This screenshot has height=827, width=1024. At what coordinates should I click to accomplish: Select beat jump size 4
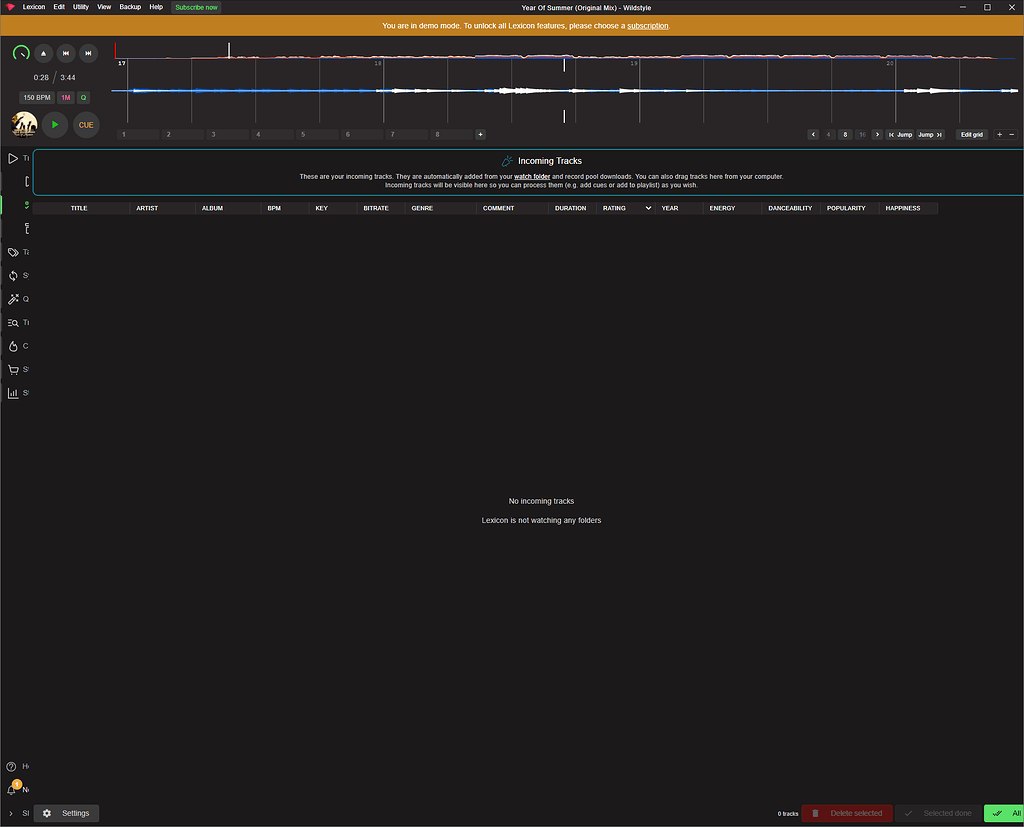828,134
